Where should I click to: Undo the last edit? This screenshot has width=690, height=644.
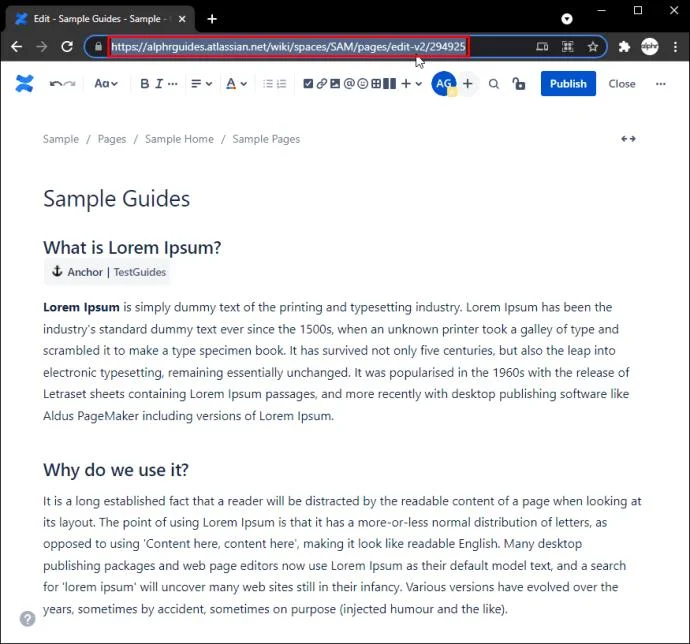56,84
